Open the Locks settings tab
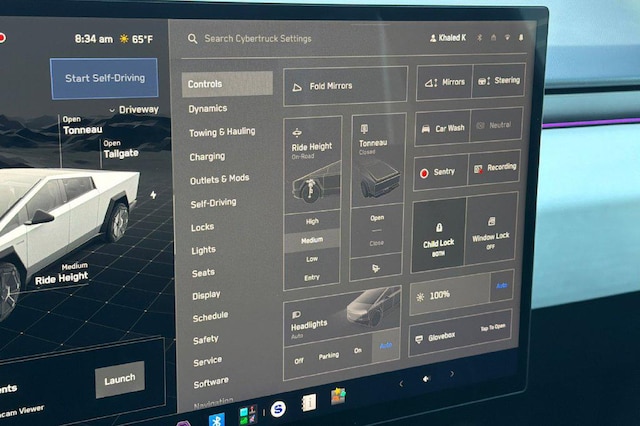640x426 pixels. 202,227
